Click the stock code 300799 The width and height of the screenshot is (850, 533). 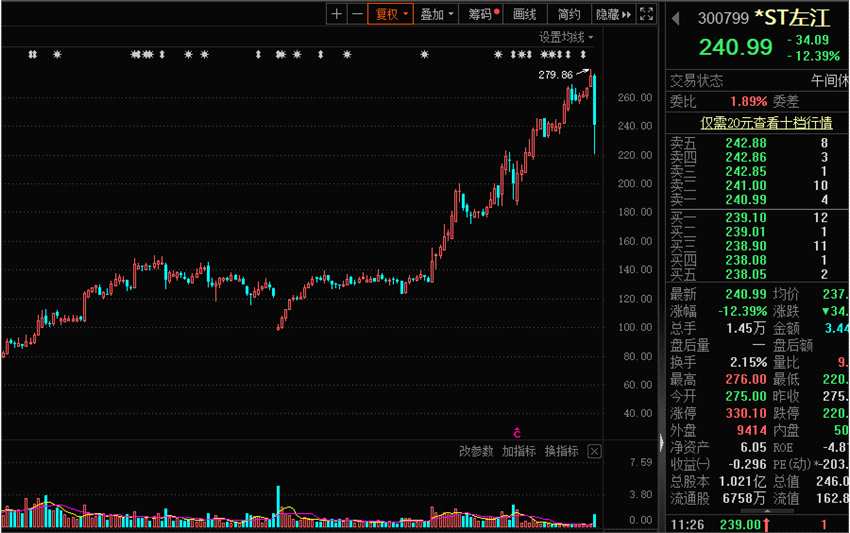pos(723,18)
